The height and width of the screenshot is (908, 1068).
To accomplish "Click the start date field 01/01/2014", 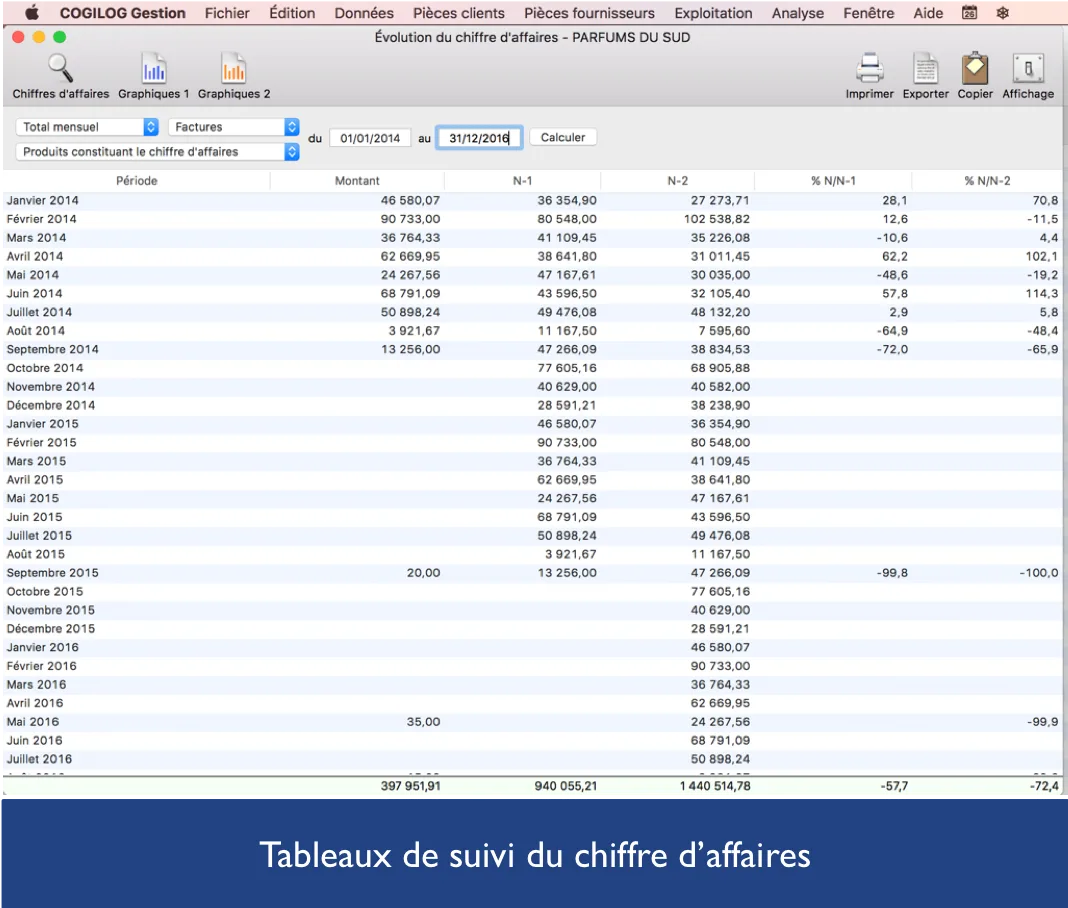I will pos(370,138).
